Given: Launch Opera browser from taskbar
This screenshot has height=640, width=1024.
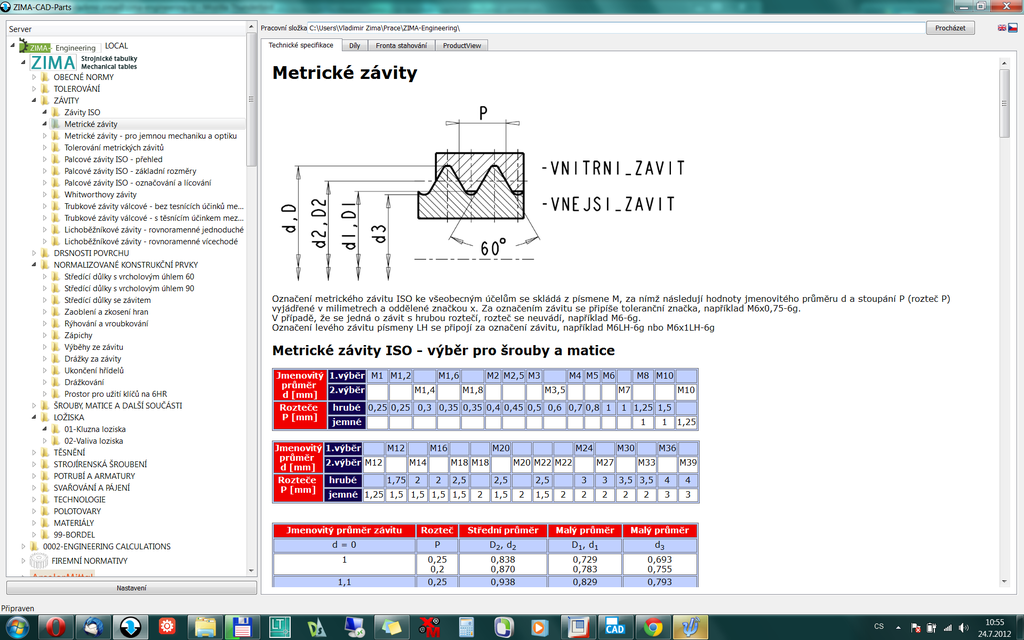Looking at the screenshot, I should click(56, 627).
